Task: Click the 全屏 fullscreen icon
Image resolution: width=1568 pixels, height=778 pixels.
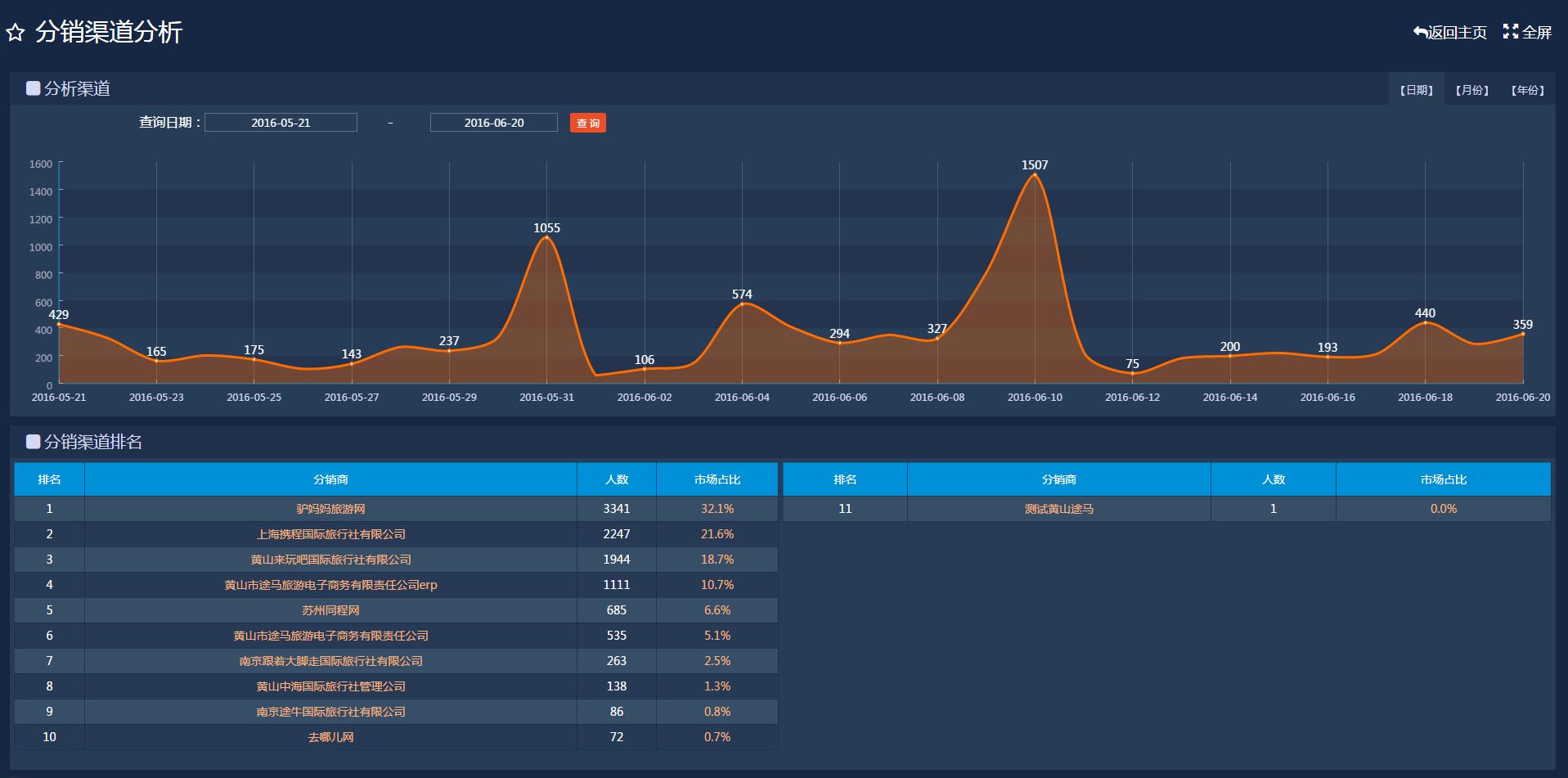Action: [1510, 32]
